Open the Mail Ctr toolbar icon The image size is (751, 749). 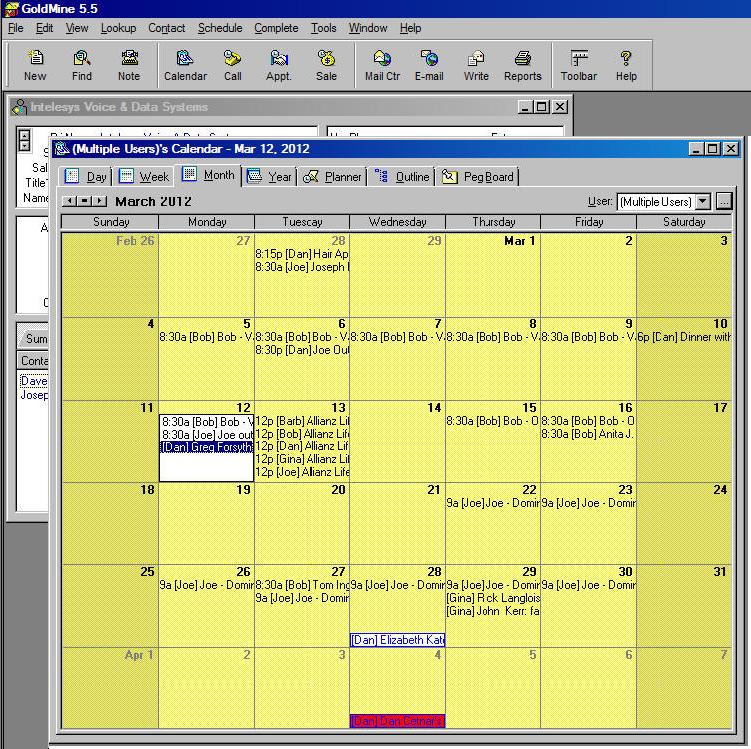[382, 65]
